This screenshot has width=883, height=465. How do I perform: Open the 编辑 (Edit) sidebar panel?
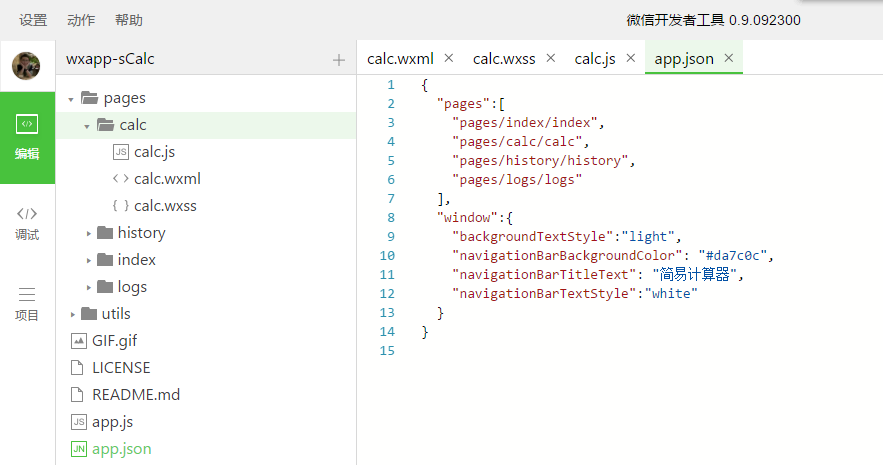click(x=27, y=137)
